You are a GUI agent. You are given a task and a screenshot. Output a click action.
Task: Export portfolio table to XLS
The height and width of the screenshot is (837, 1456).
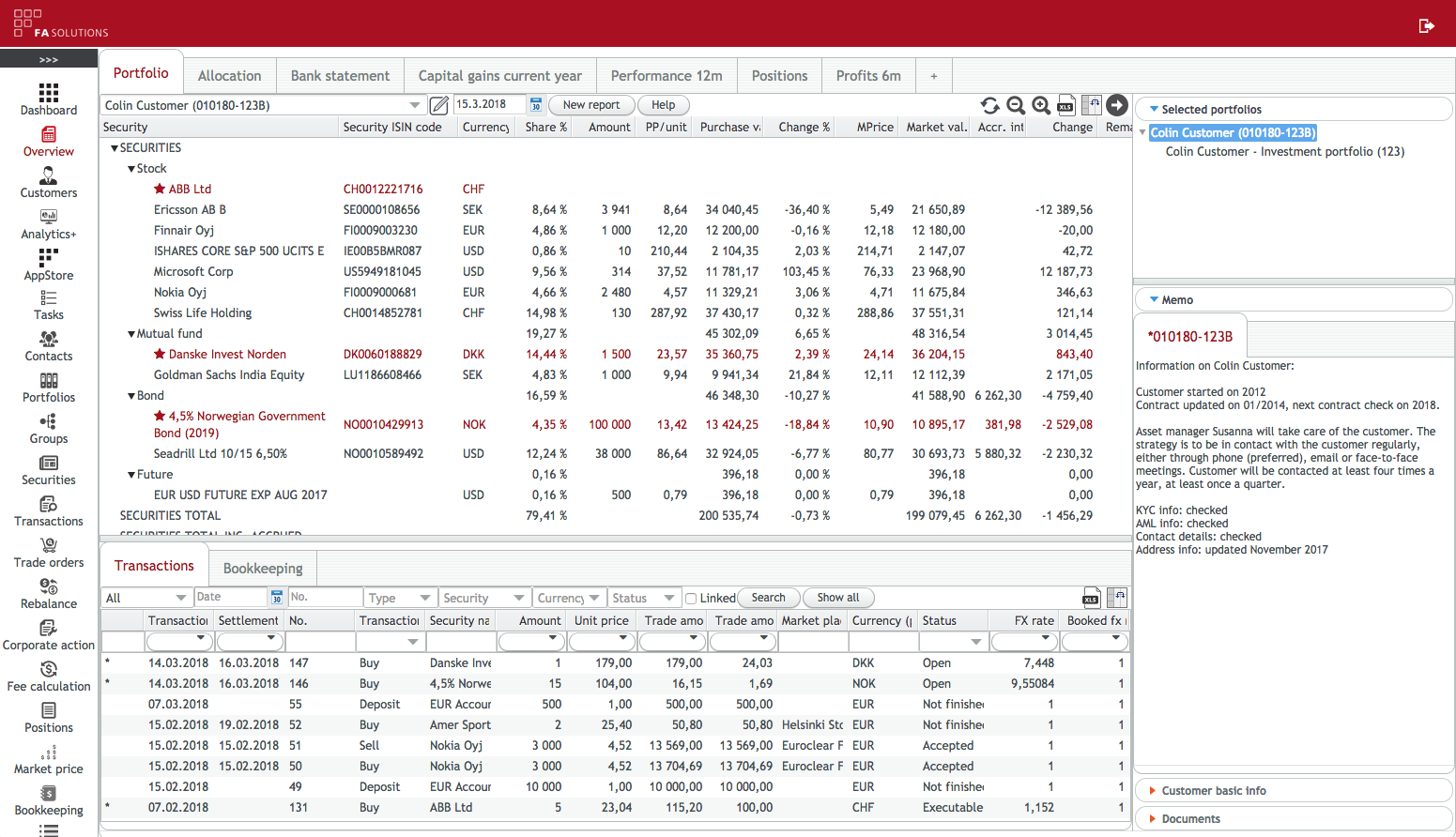pos(1066,105)
